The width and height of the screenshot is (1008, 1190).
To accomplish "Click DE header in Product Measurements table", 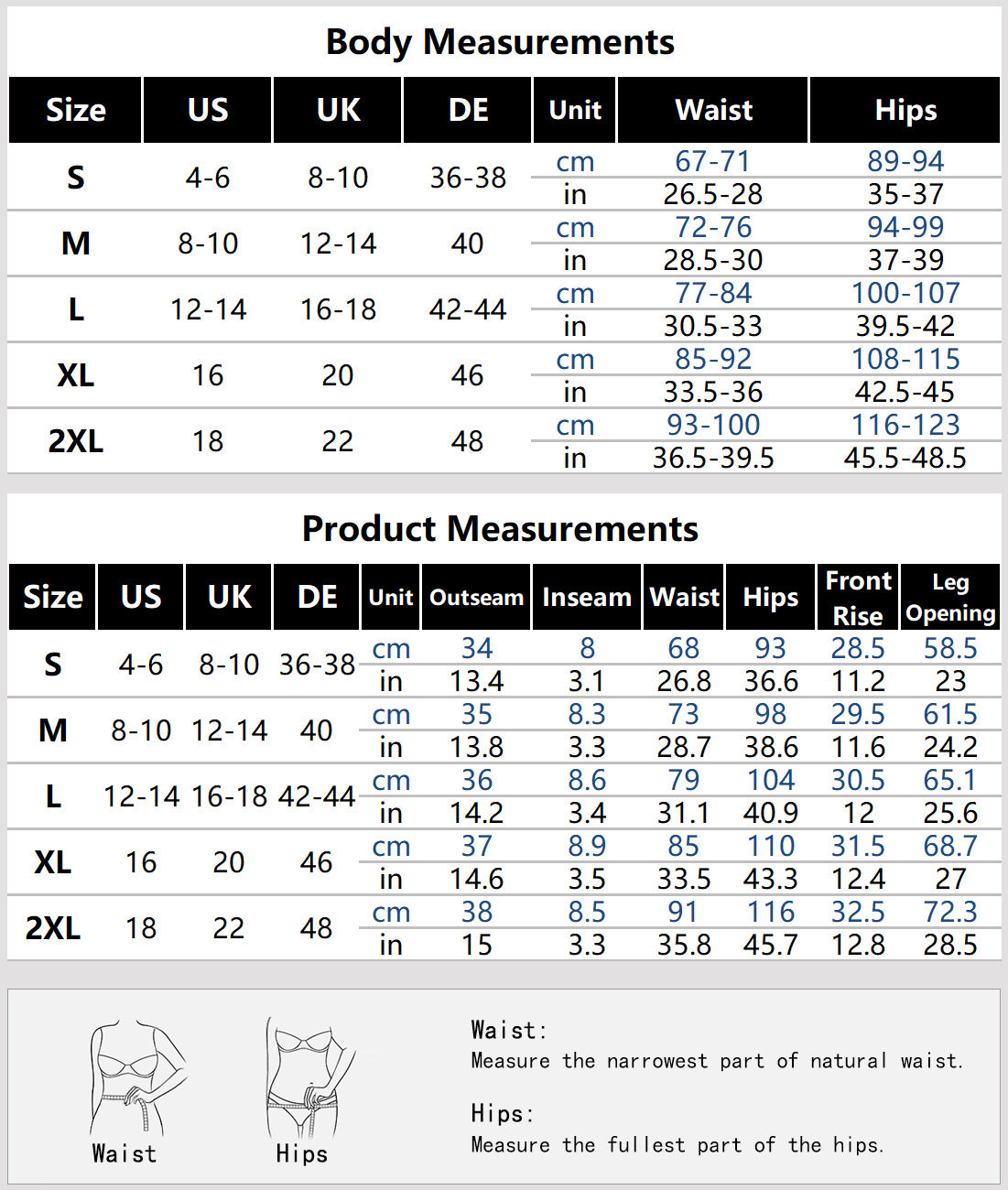I will pos(317,598).
